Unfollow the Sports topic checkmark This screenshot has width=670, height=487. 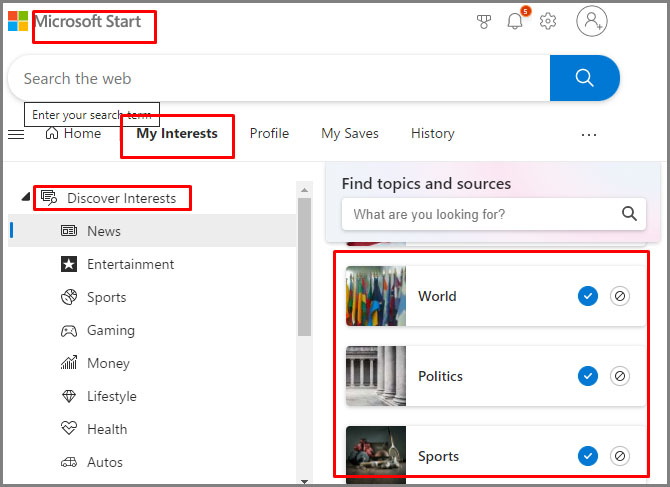click(588, 456)
